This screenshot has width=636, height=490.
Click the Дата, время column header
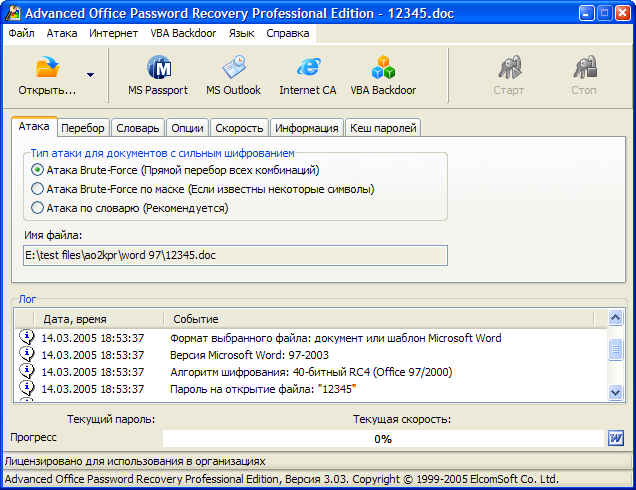99,319
